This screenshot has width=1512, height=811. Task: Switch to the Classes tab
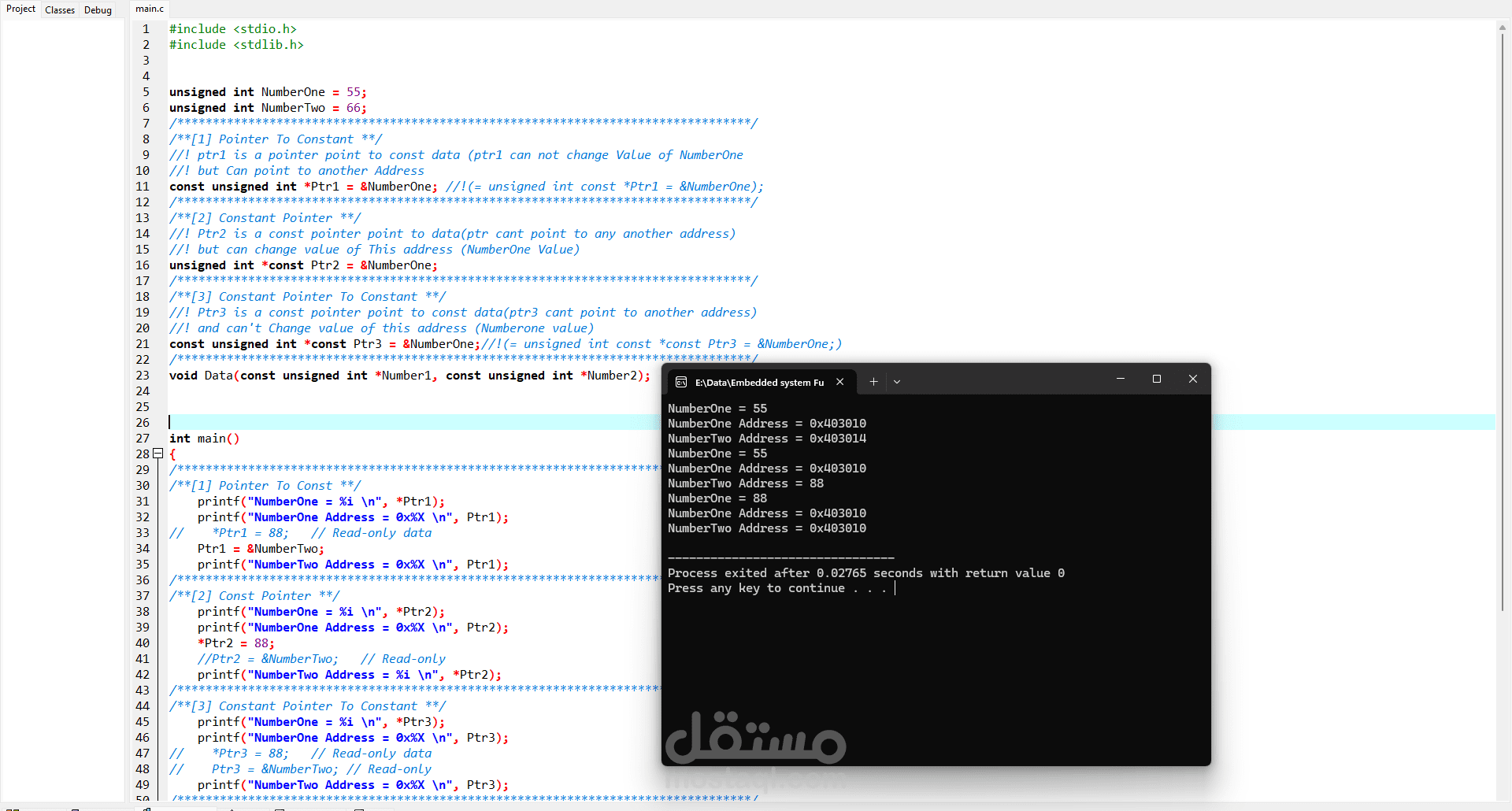[60, 9]
